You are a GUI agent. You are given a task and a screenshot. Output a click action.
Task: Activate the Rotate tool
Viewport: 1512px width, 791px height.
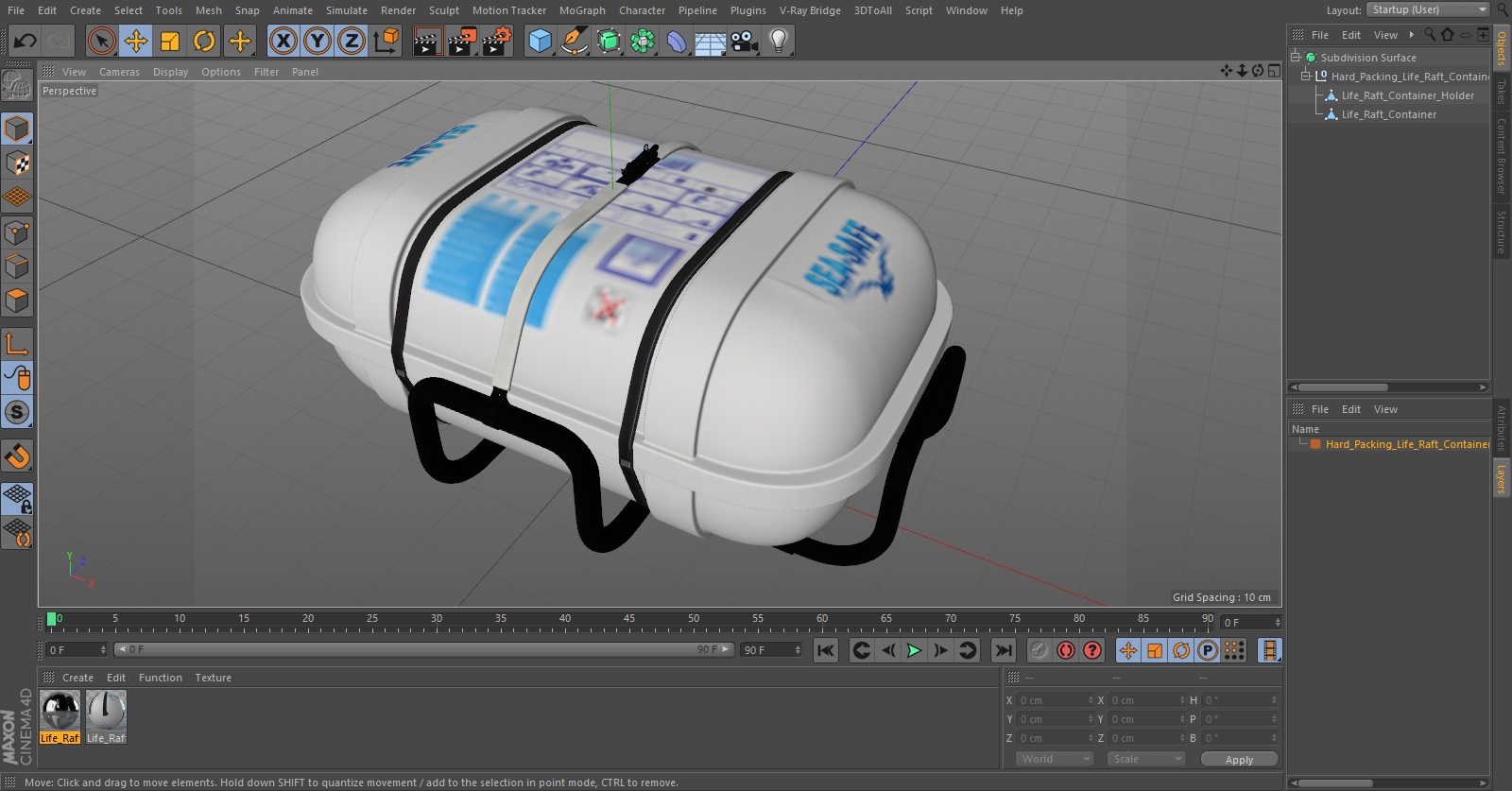point(204,41)
